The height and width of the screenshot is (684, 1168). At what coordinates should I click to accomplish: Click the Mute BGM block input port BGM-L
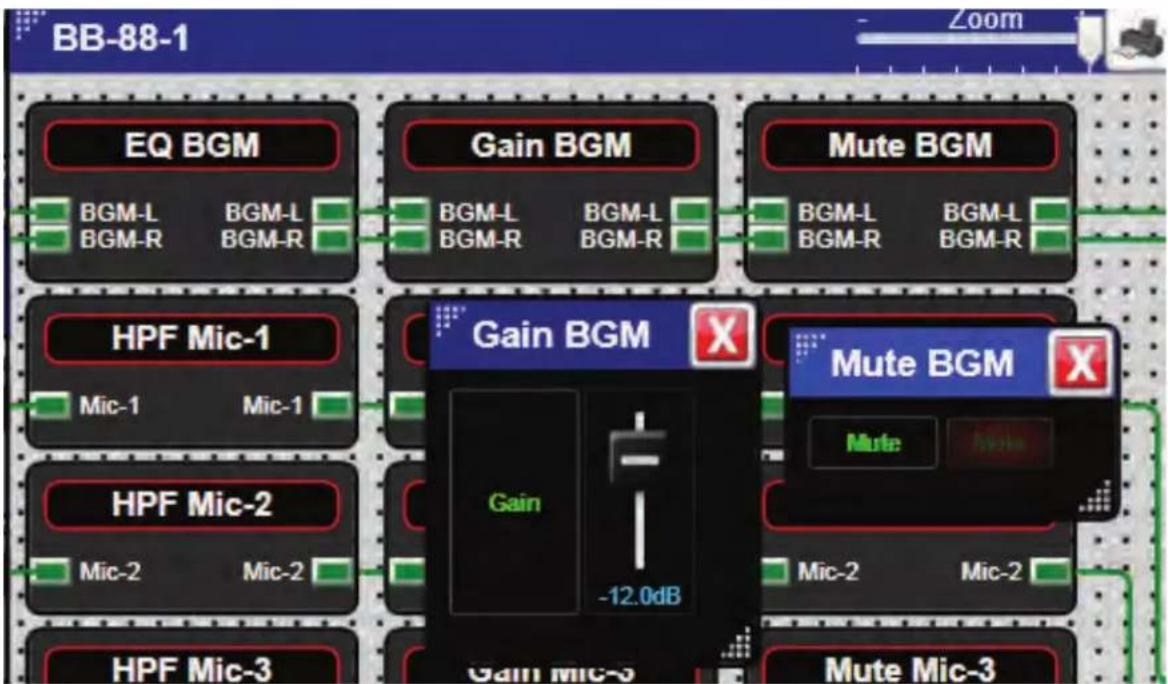tap(769, 212)
